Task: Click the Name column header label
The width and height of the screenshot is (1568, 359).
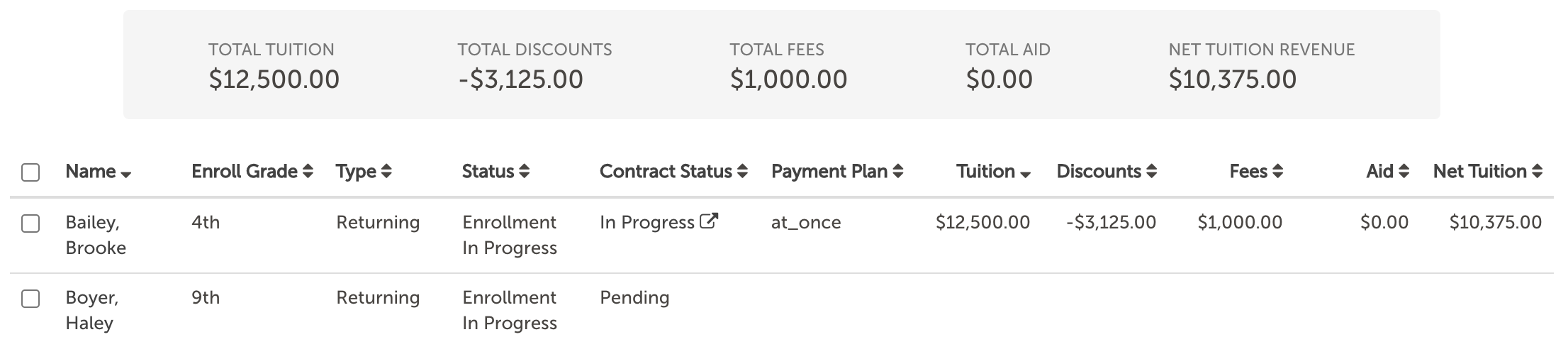Action: 91,171
